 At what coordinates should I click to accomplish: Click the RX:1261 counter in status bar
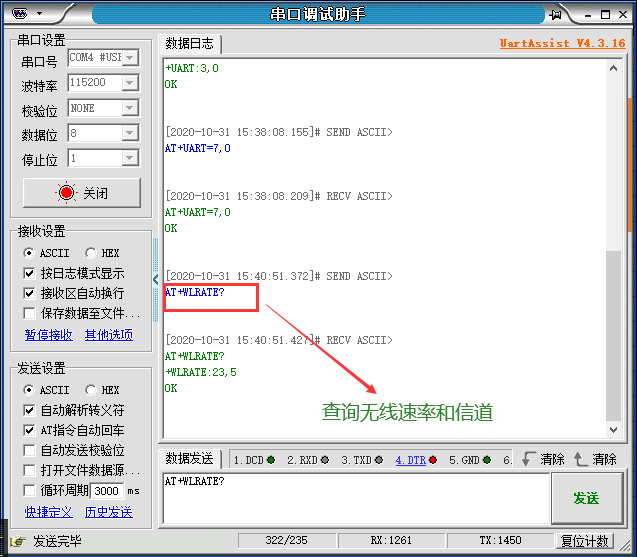[391, 540]
